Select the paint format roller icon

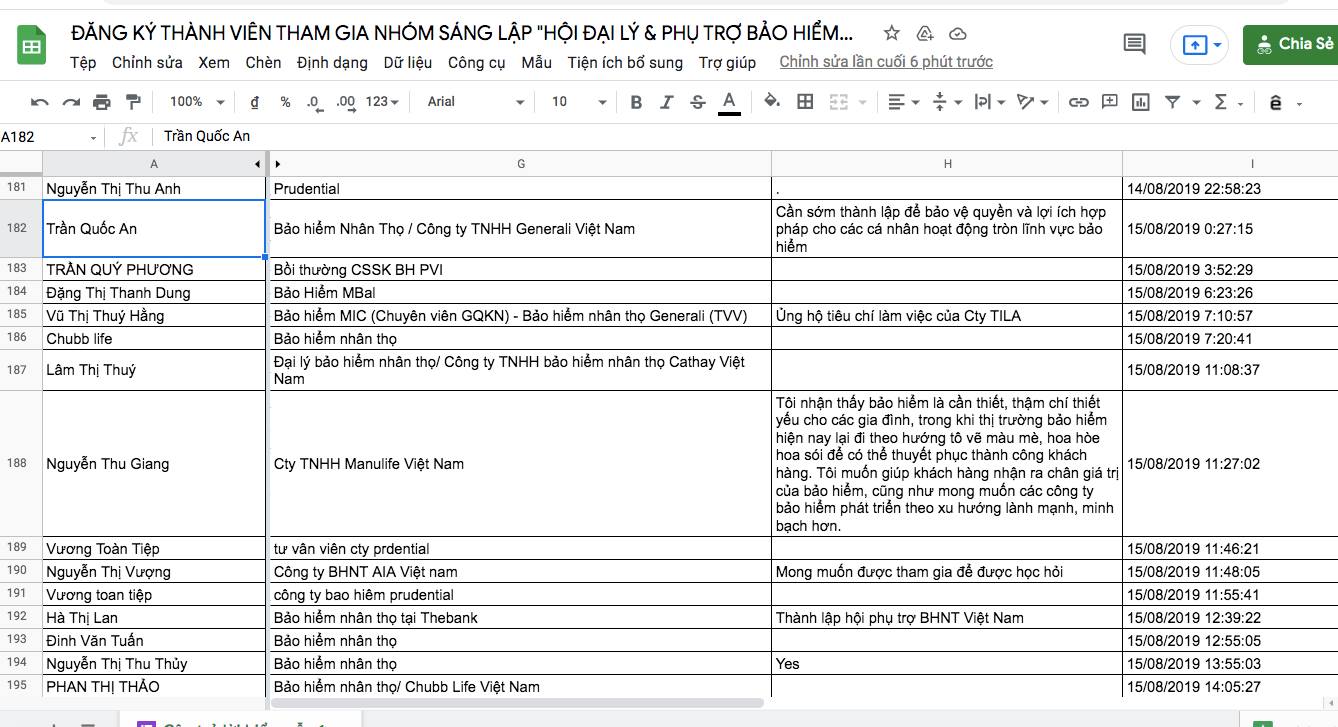[133, 102]
